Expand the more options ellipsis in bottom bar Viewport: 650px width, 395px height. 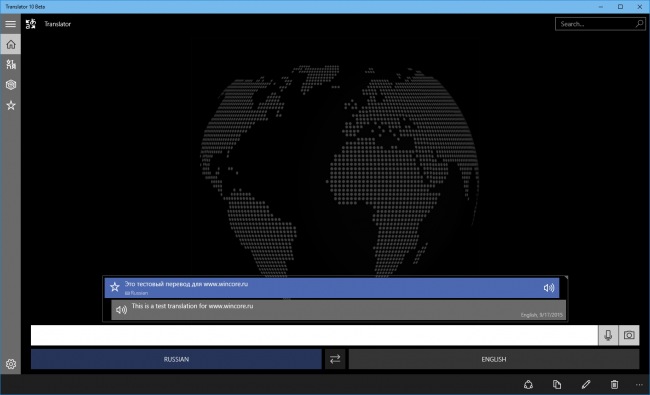(639, 385)
